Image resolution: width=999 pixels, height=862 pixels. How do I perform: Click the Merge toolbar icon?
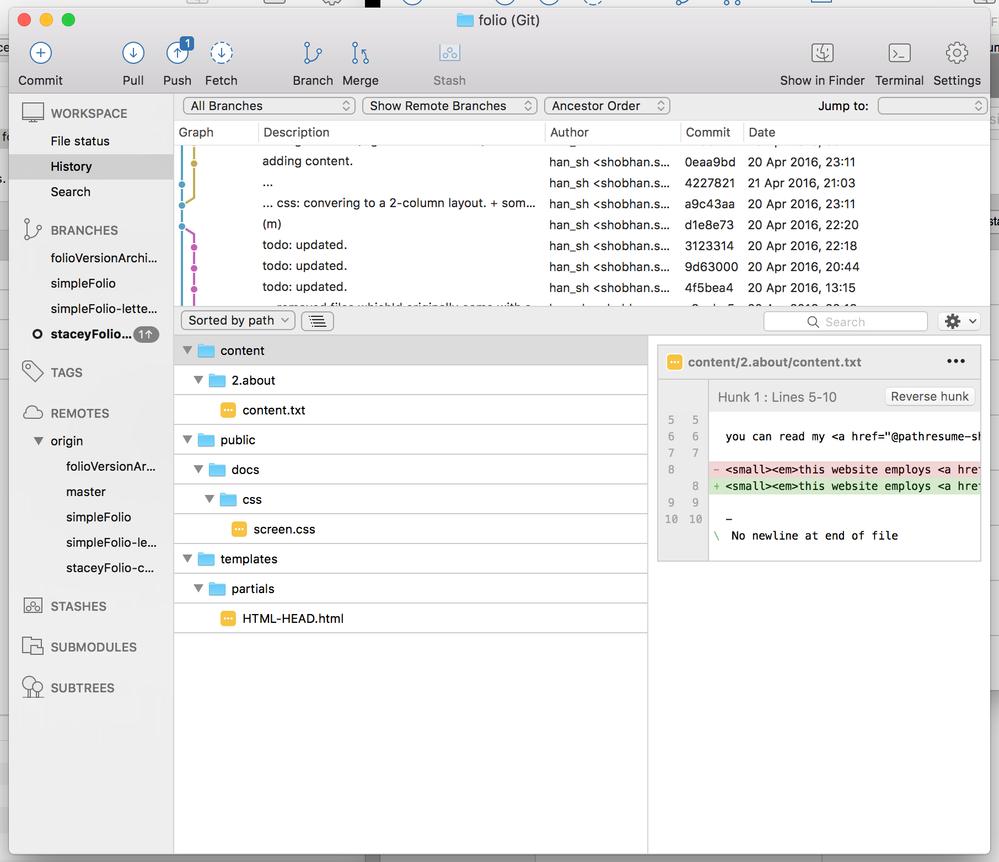(360, 54)
